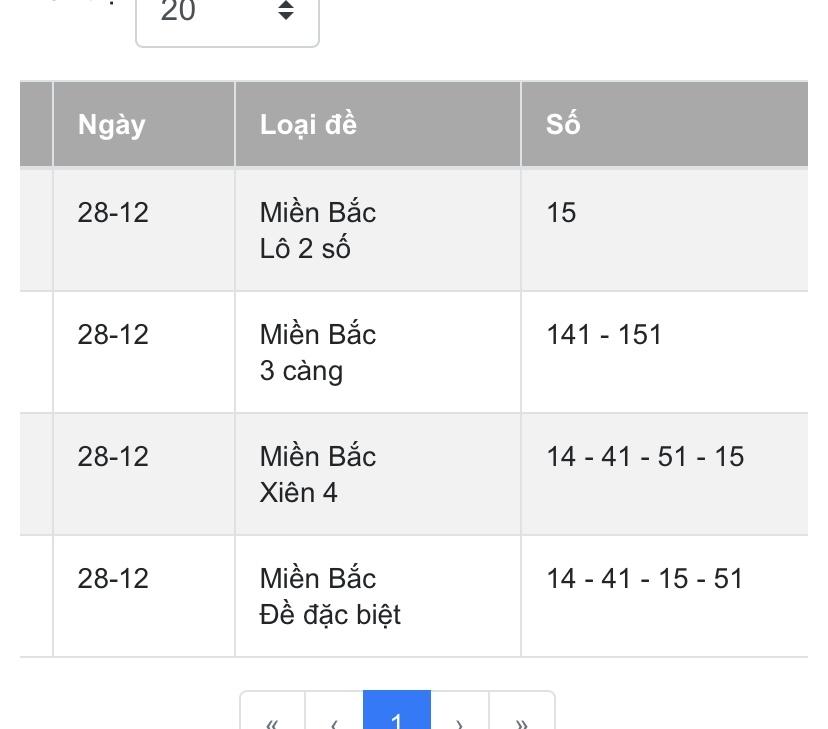Screen dimensions: 828x729
Task: Click the Ngày column header
Action: click(112, 125)
